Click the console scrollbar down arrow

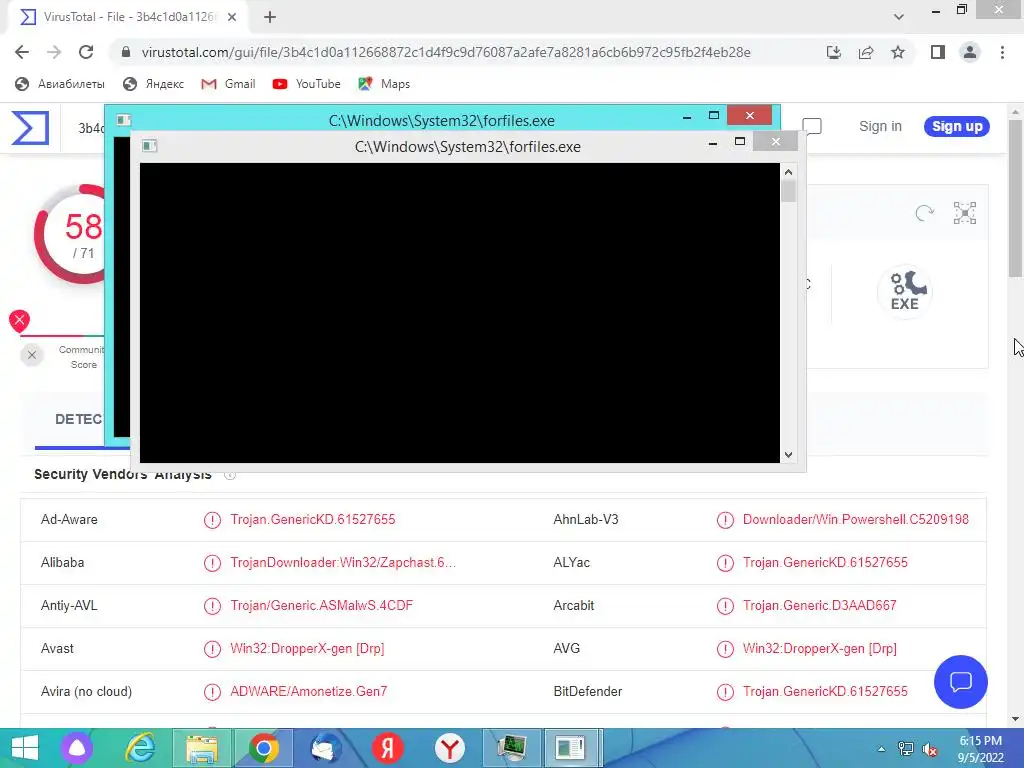click(788, 455)
